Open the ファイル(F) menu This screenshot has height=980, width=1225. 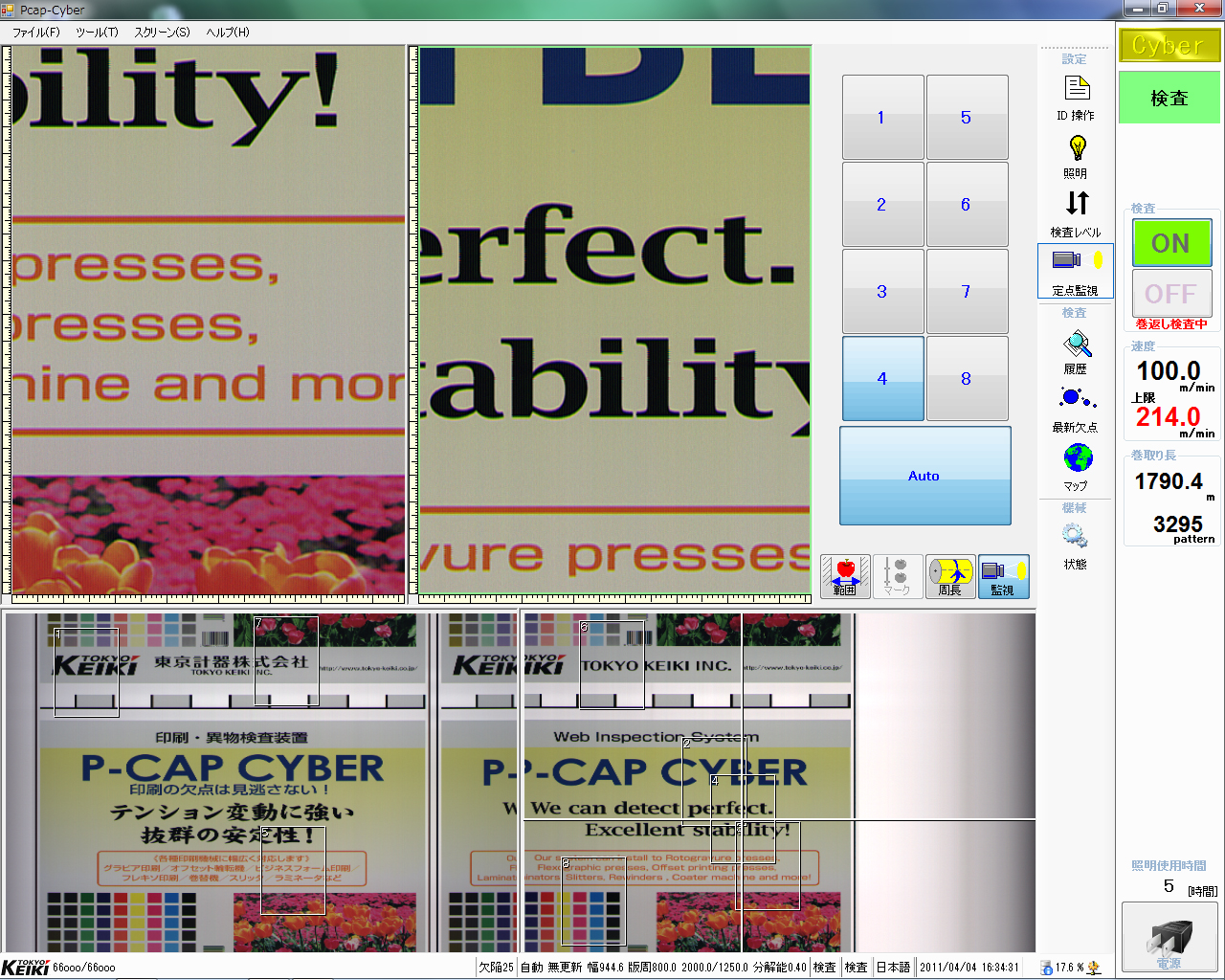click(x=35, y=32)
